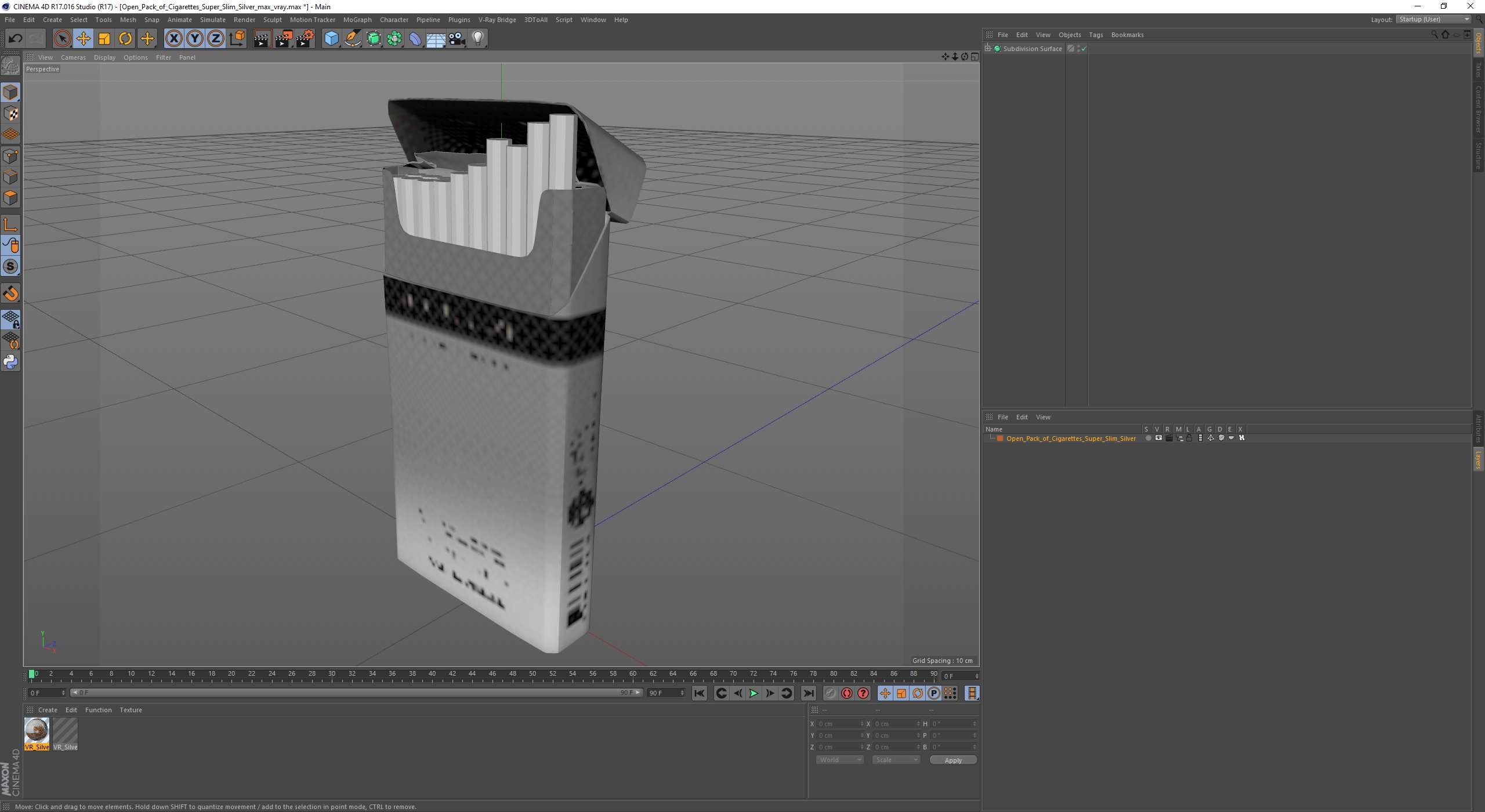Screen dimensions: 1485x812
Task: Select the Rotate tool in top toolbar
Action: (x=125, y=39)
